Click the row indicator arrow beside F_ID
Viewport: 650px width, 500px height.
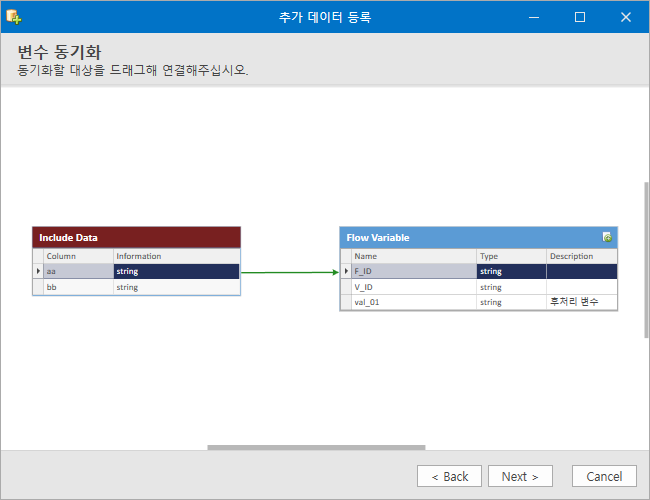[x=346, y=271]
